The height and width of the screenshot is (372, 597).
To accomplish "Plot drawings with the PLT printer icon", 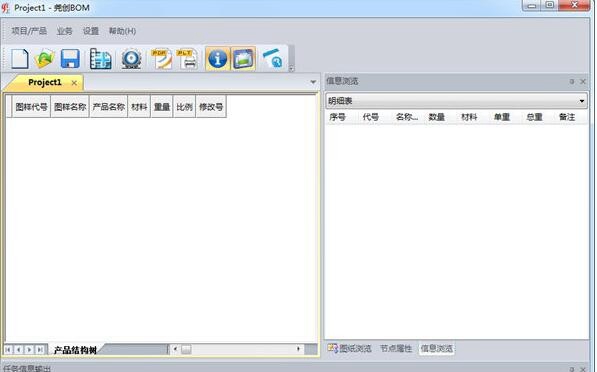I will point(188,59).
